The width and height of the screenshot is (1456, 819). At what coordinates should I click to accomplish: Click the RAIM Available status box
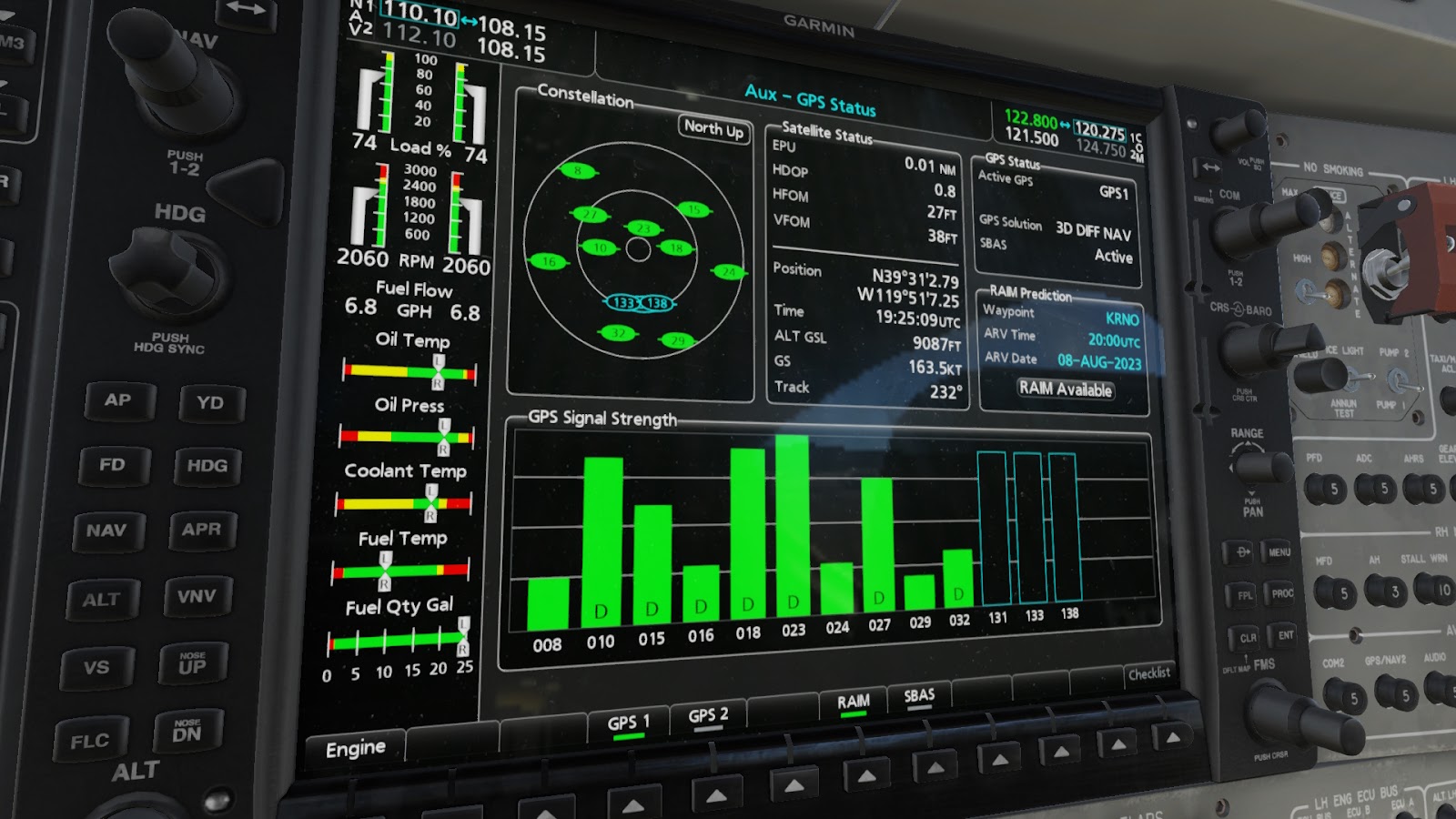pyautogui.click(x=1065, y=389)
